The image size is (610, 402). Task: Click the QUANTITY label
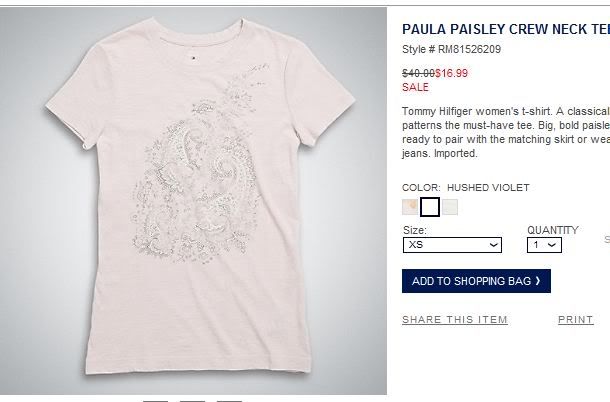click(553, 230)
